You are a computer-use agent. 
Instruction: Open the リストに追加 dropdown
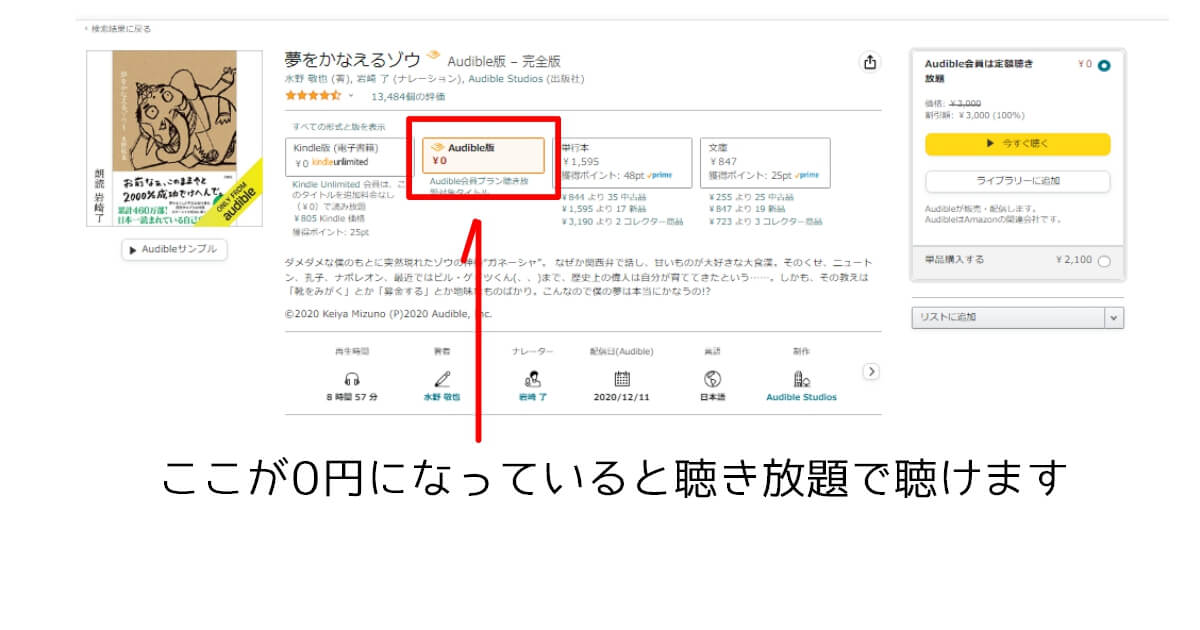[1017, 317]
